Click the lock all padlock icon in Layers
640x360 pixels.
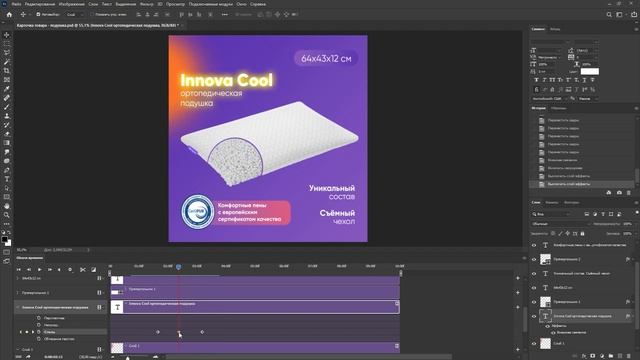click(582, 233)
